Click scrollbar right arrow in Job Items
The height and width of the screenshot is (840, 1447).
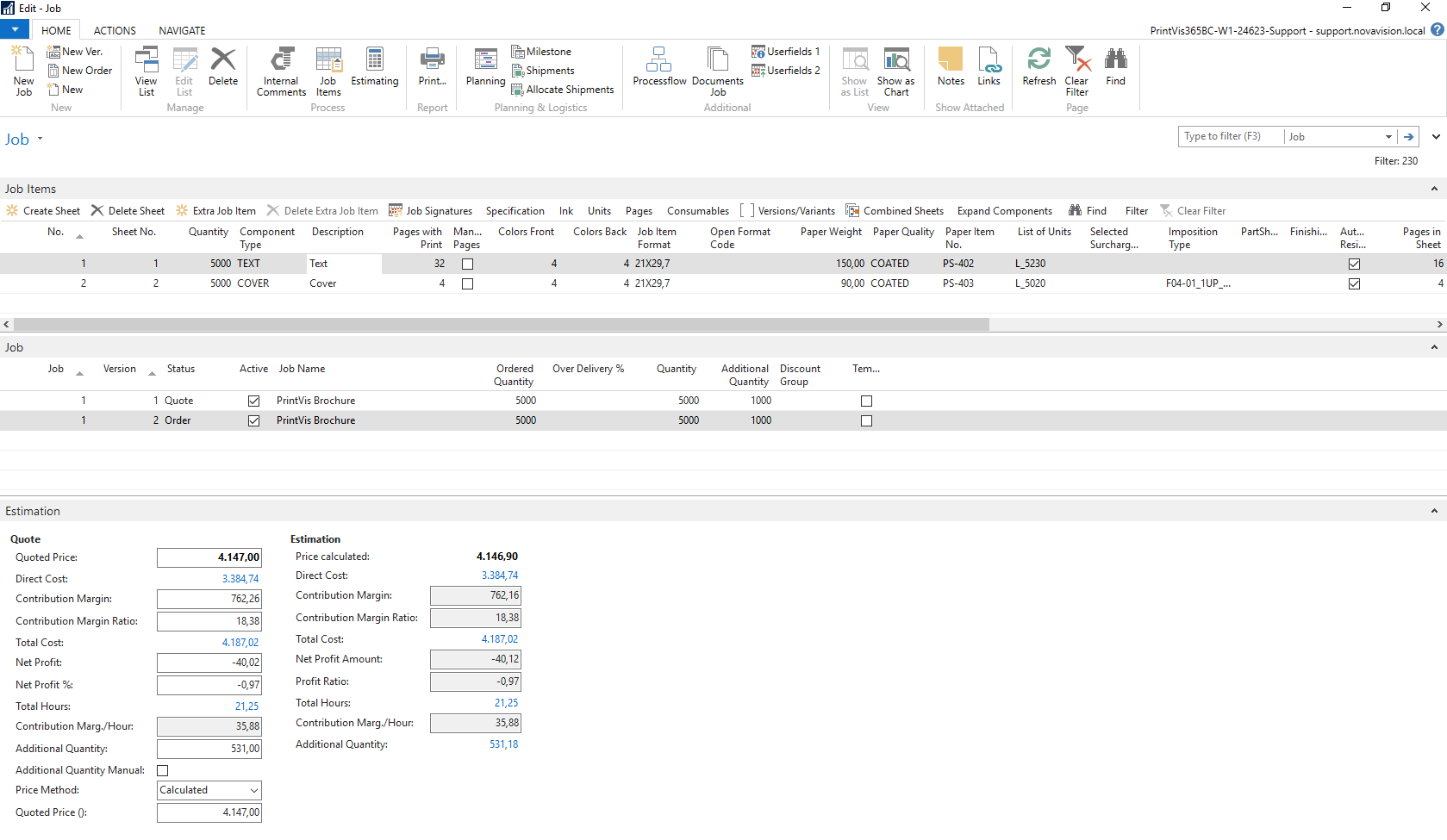pos(1439,325)
